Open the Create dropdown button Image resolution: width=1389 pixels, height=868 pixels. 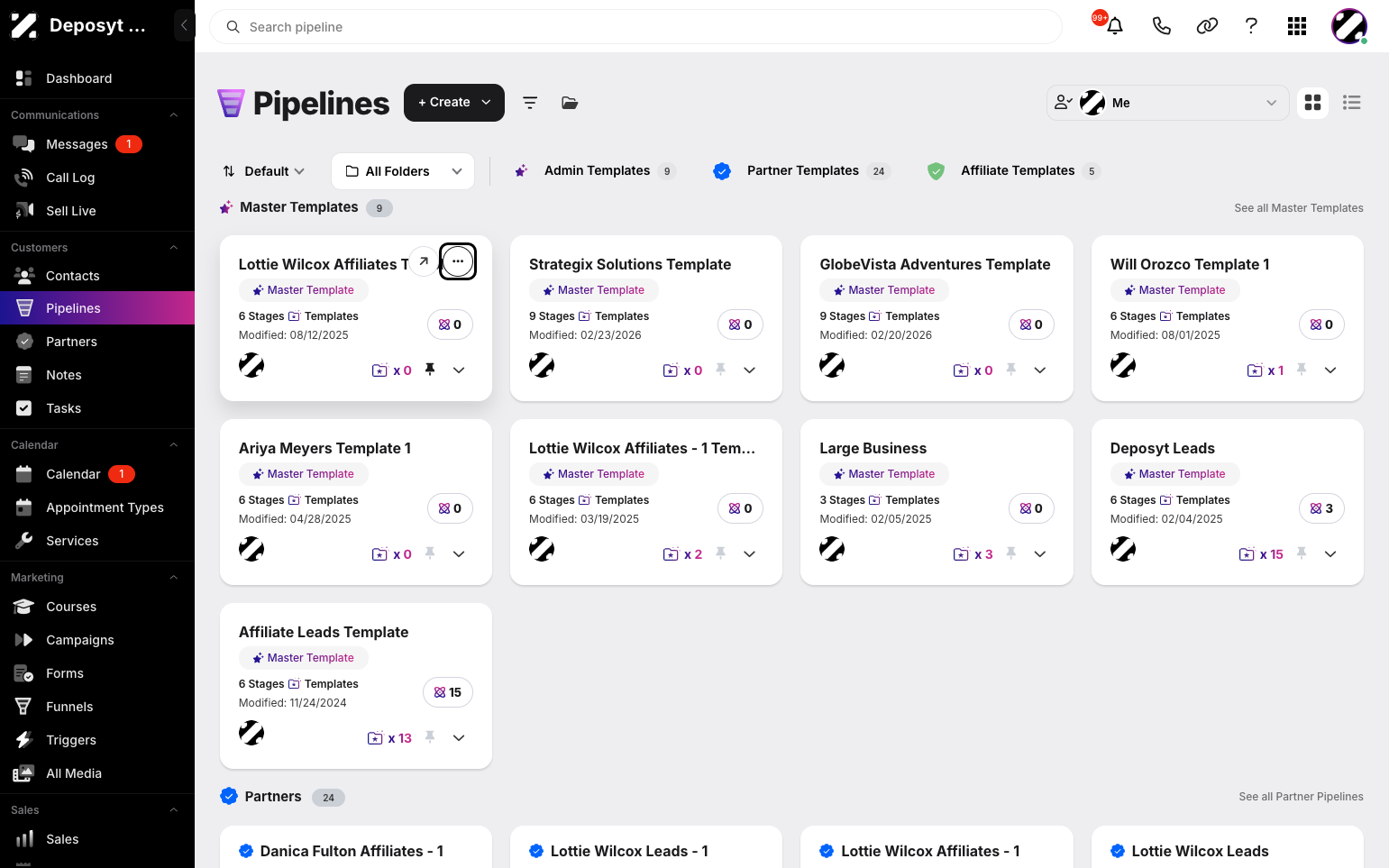454,103
